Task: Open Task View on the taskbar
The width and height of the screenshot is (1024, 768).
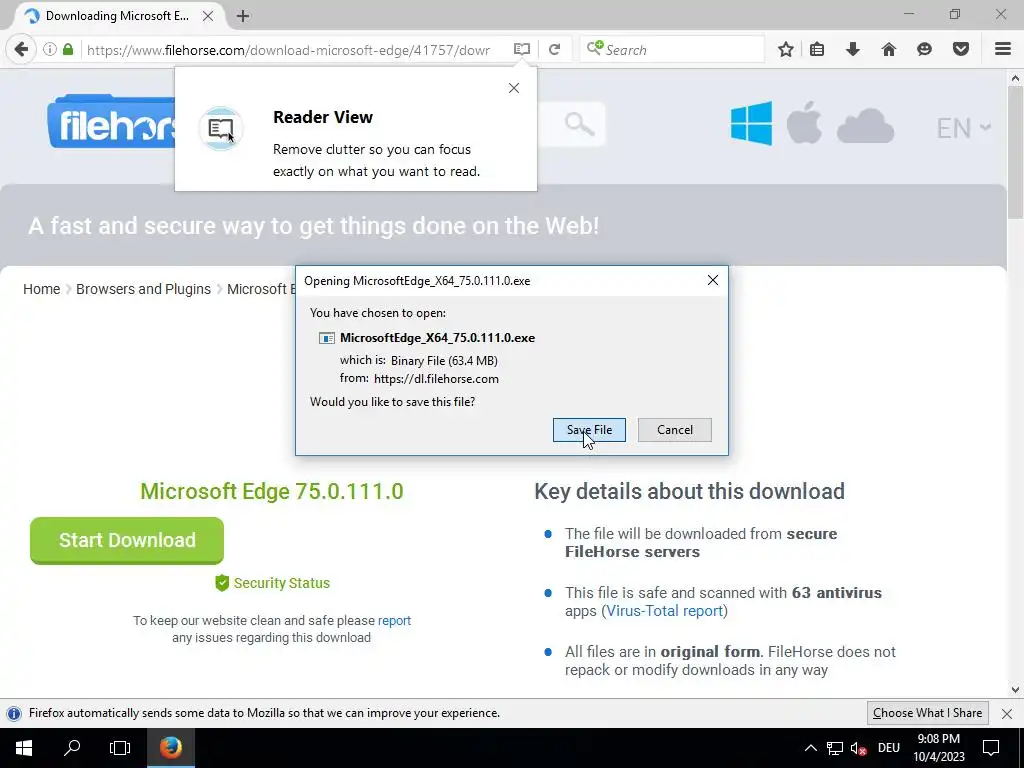Action: point(120,748)
